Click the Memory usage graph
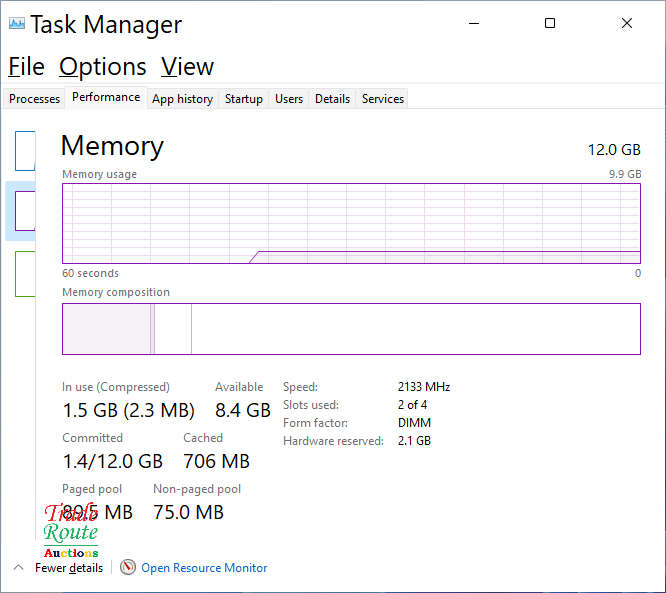The image size is (666, 593). (x=351, y=223)
